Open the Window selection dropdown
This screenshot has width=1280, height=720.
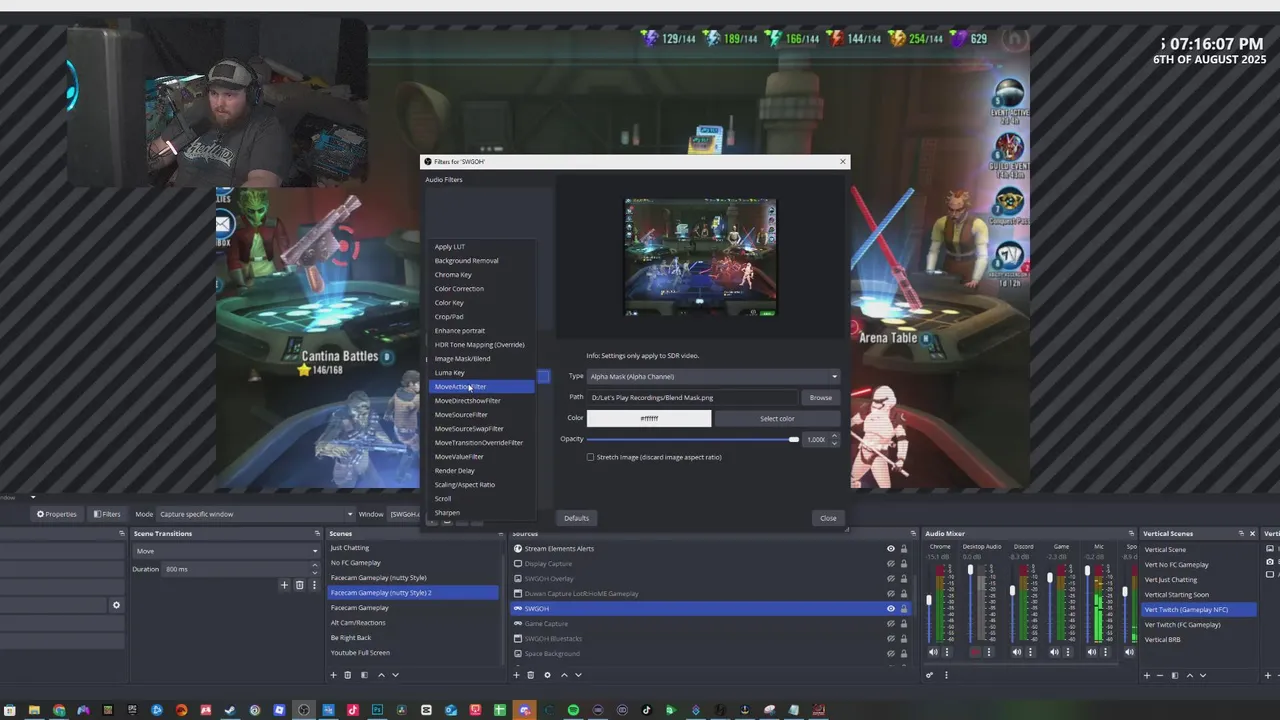tap(403, 514)
